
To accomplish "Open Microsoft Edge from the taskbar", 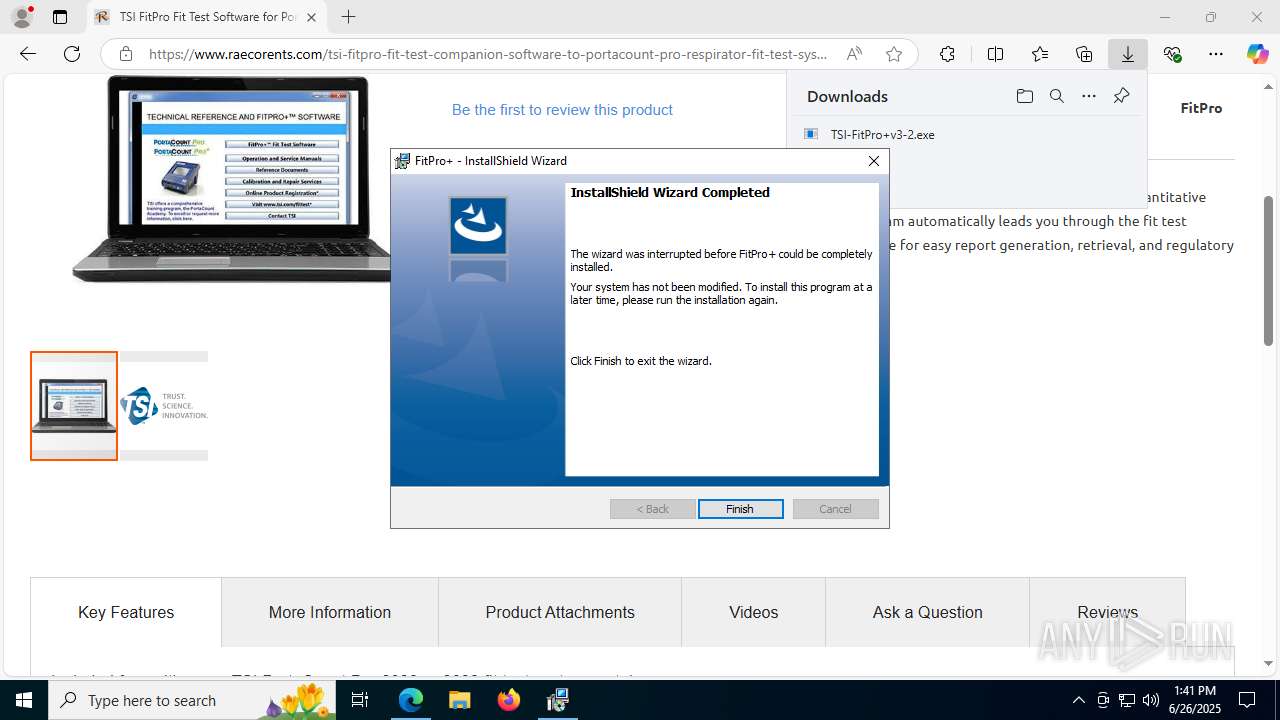I will [411, 700].
